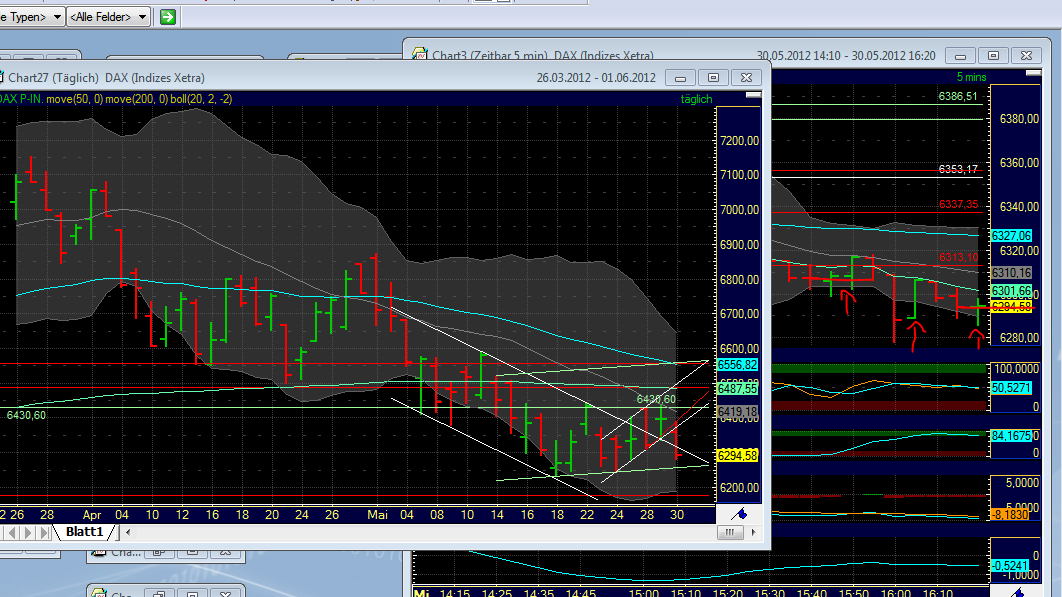Open the <Alle Felder> dropdown
The height and width of the screenshot is (597, 1062).
coord(108,16)
